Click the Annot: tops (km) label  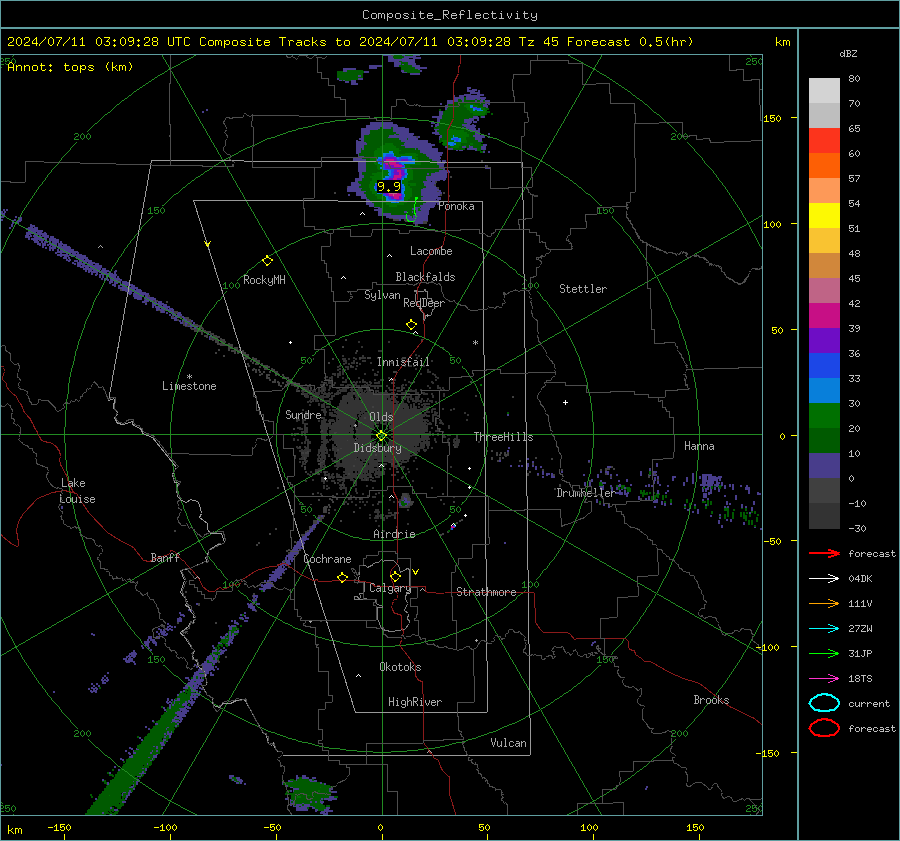click(70, 67)
